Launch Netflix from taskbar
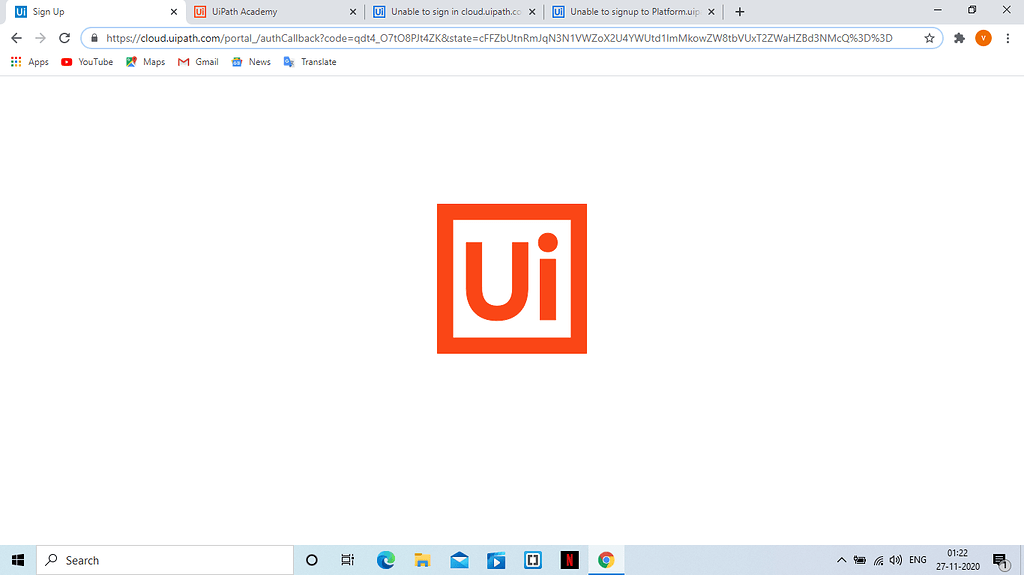 coord(569,560)
